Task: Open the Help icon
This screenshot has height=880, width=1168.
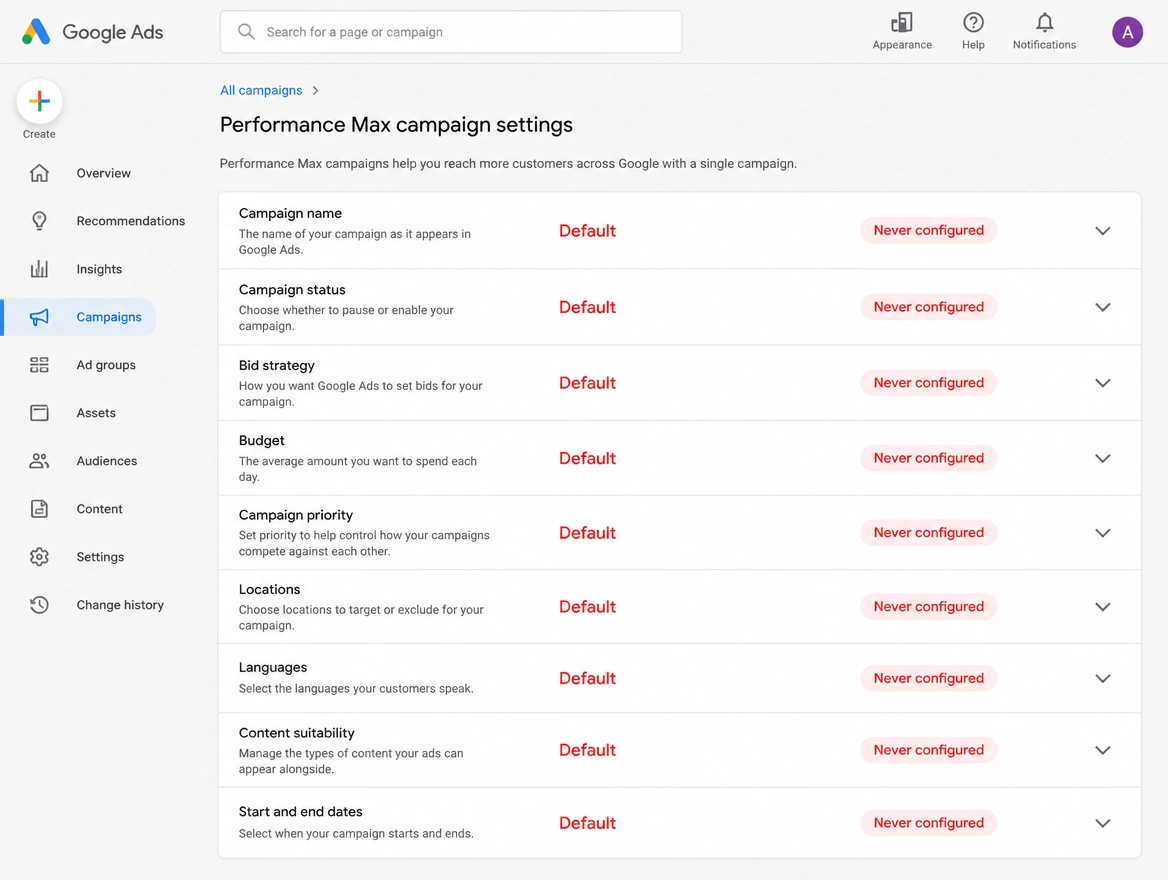Action: pyautogui.click(x=973, y=22)
